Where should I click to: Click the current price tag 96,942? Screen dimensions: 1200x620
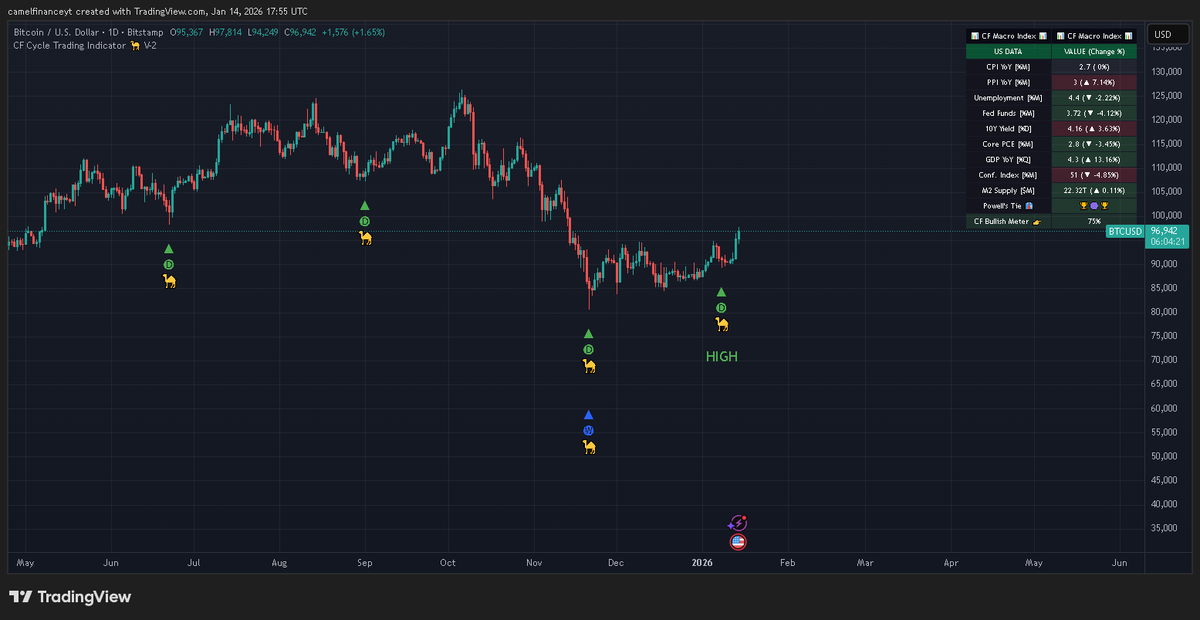click(x=1167, y=230)
